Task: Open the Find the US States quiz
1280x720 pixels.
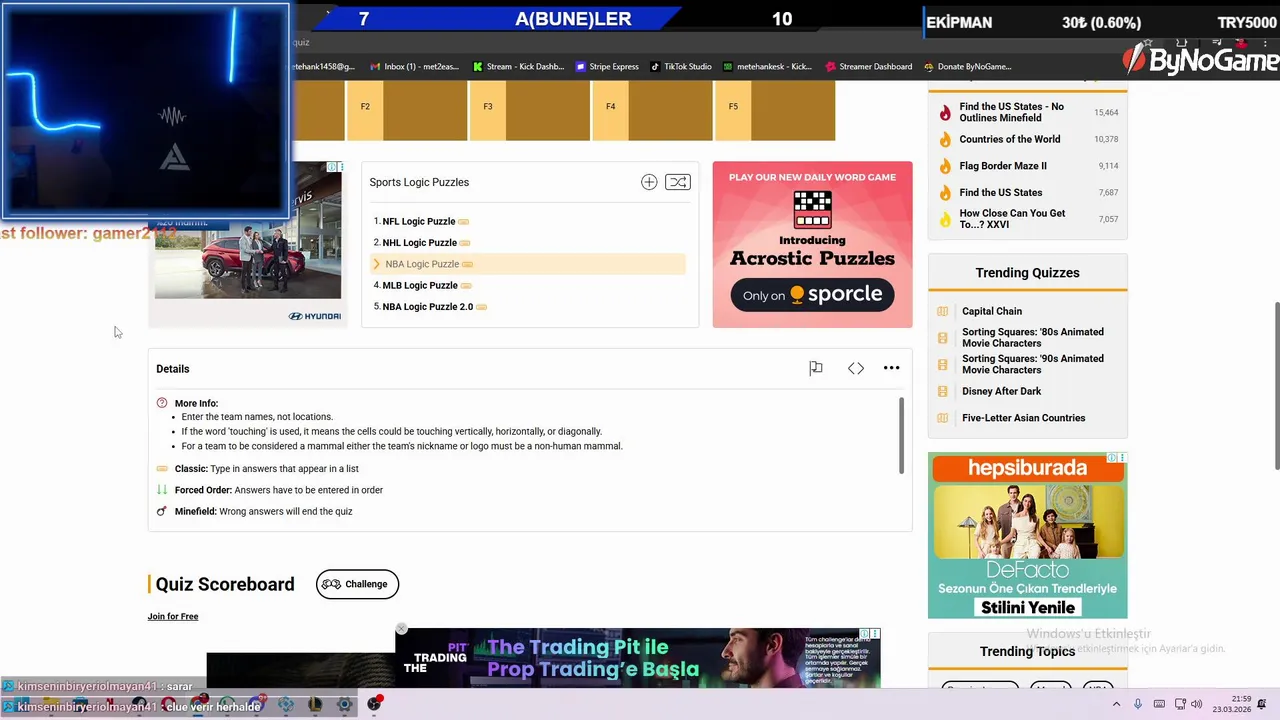Action: click(x=1000, y=192)
